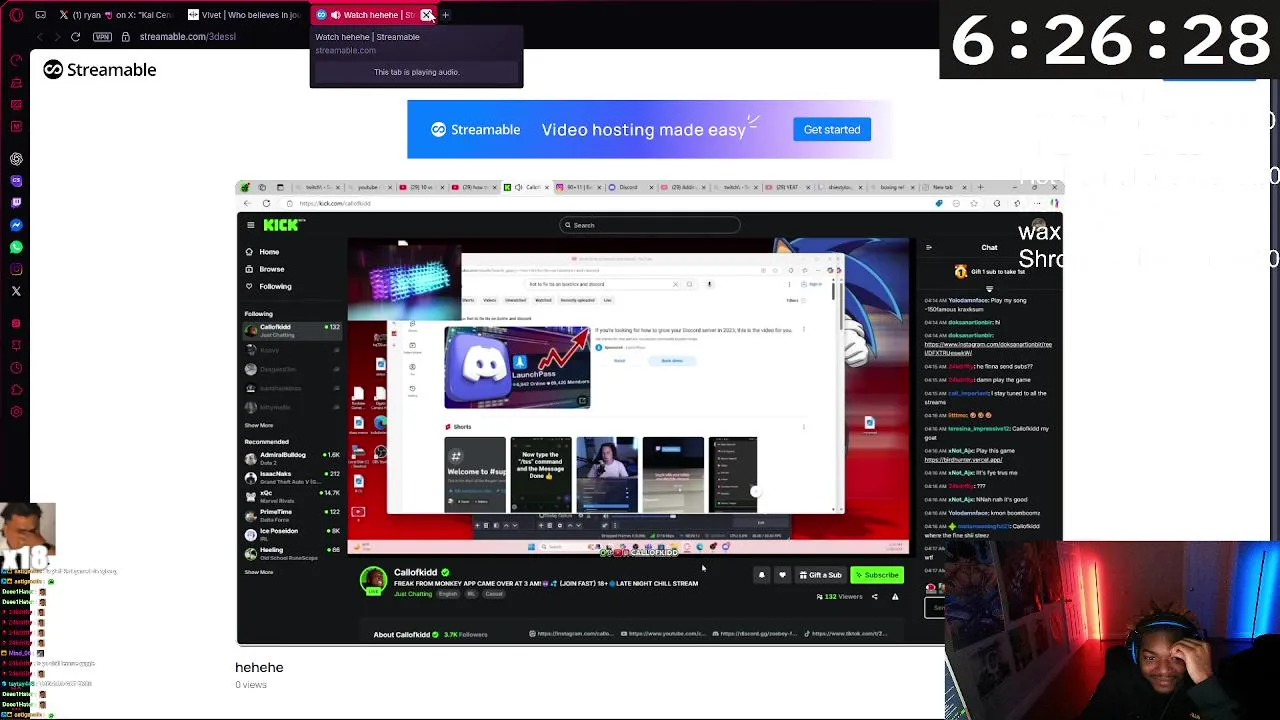Open birdhunter.vercel.app link in chat
Screen dimensions: 1280x720
pyautogui.click(x=964, y=460)
